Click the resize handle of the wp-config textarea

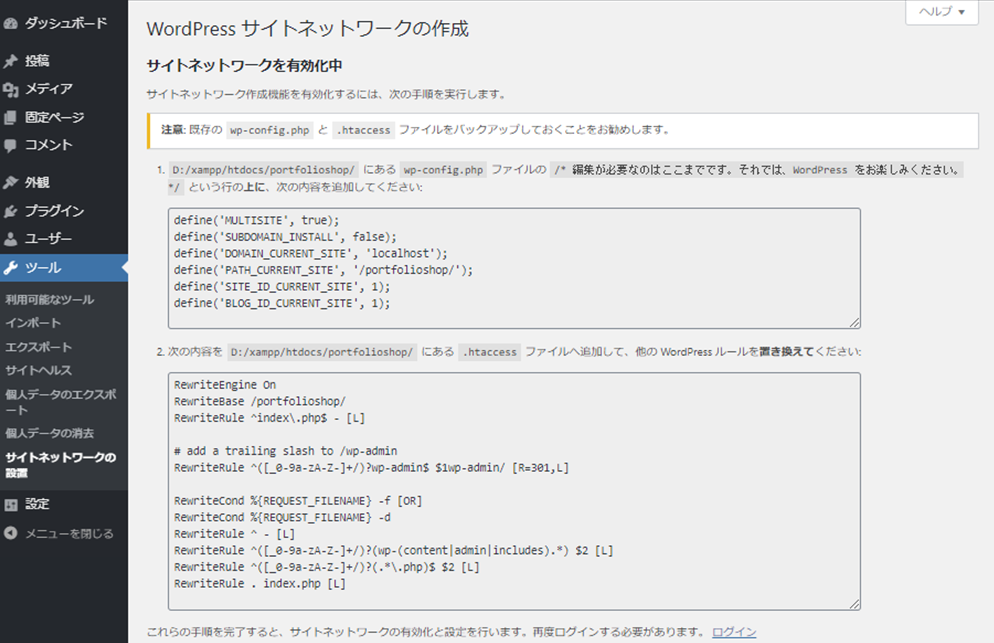click(855, 322)
